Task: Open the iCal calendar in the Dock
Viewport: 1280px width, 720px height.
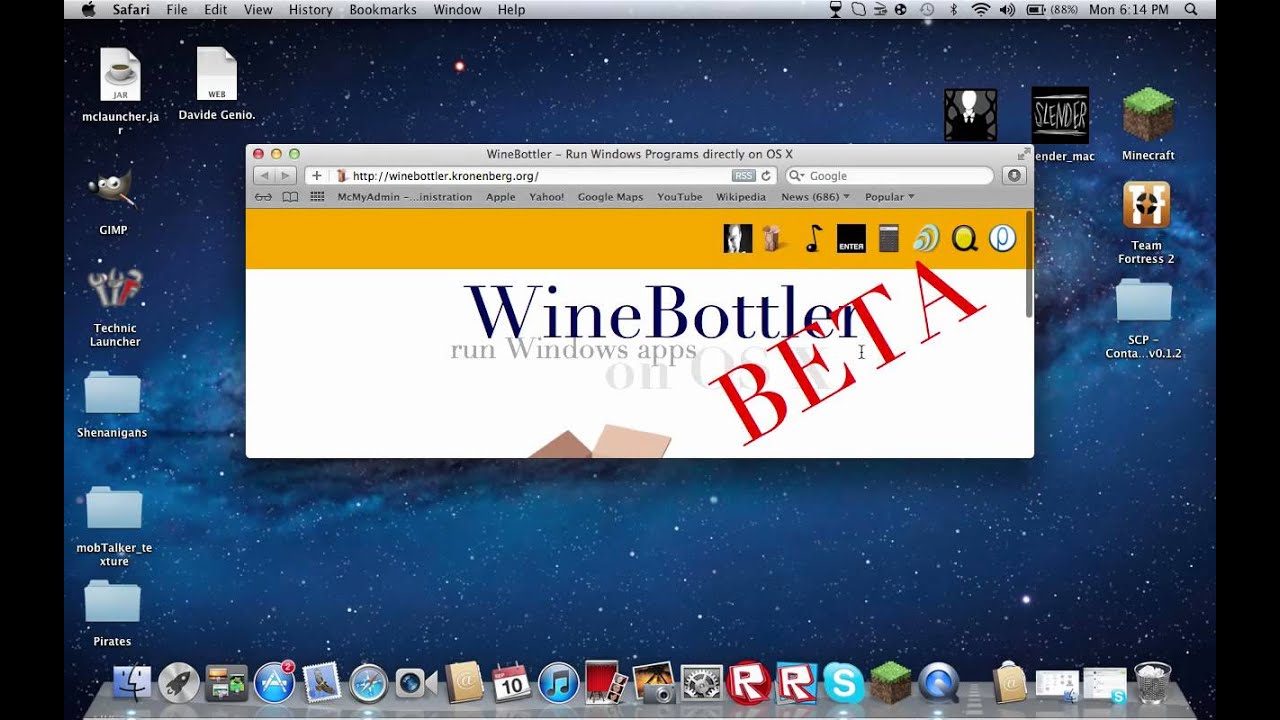Action: point(511,683)
